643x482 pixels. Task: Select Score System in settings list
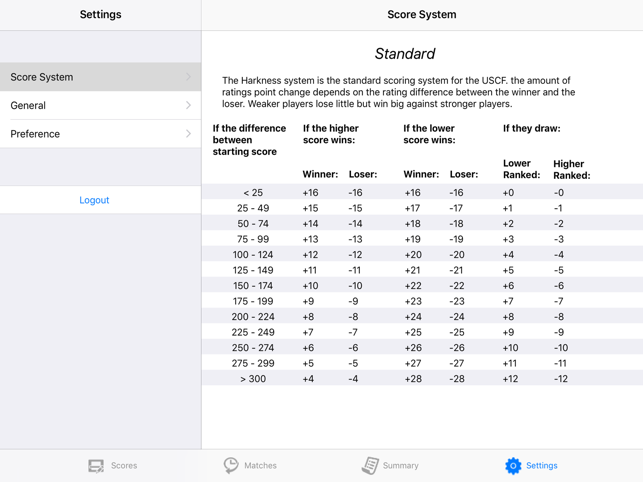(x=100, y=77)
